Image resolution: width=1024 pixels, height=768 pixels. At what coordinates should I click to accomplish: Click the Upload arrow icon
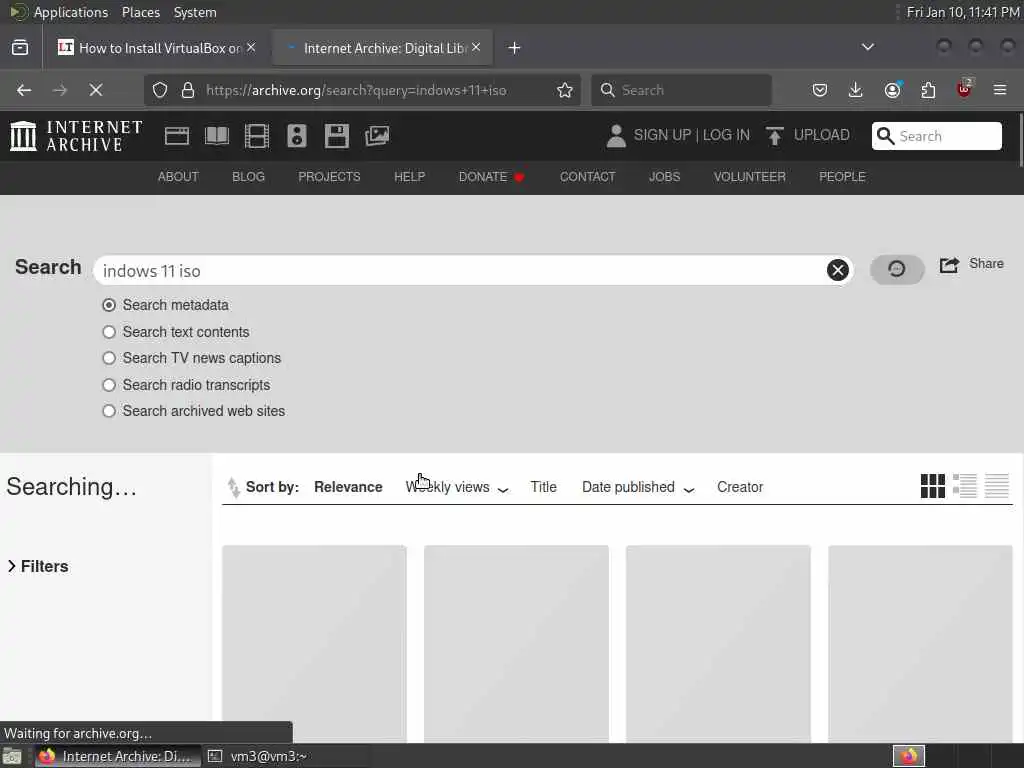pyautogui.click(x=775, y=136)
